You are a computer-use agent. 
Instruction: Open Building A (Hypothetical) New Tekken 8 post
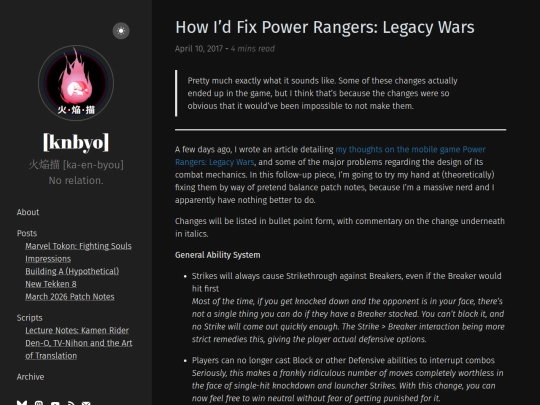point(72,278)
